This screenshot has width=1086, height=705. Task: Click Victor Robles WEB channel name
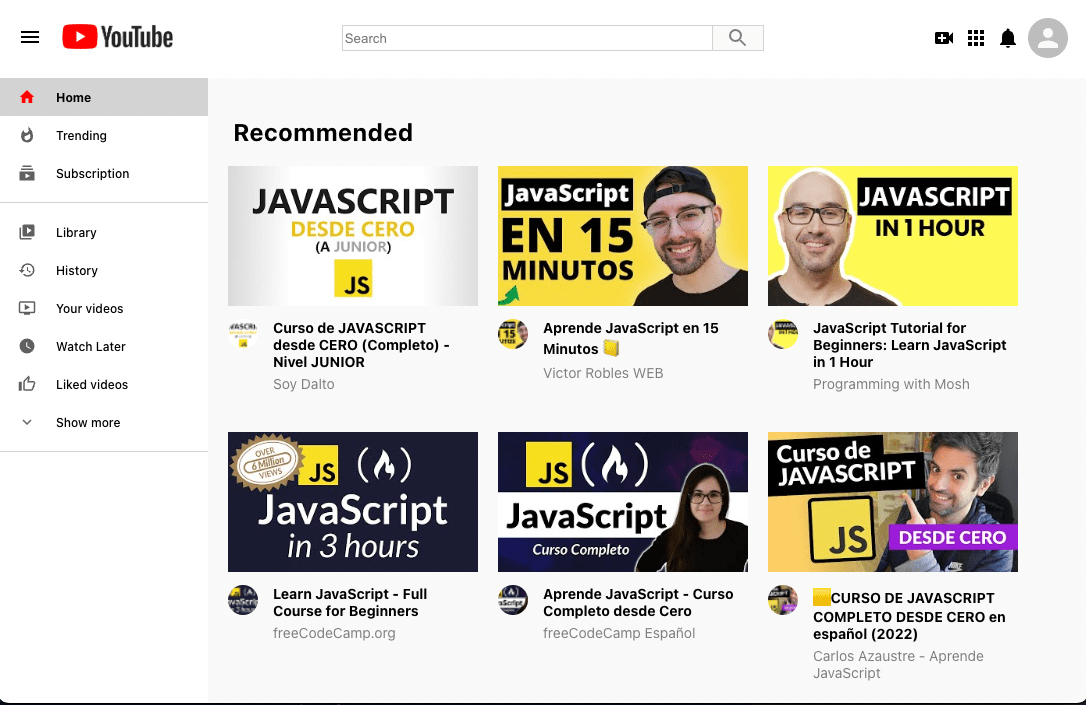[603, 373]
